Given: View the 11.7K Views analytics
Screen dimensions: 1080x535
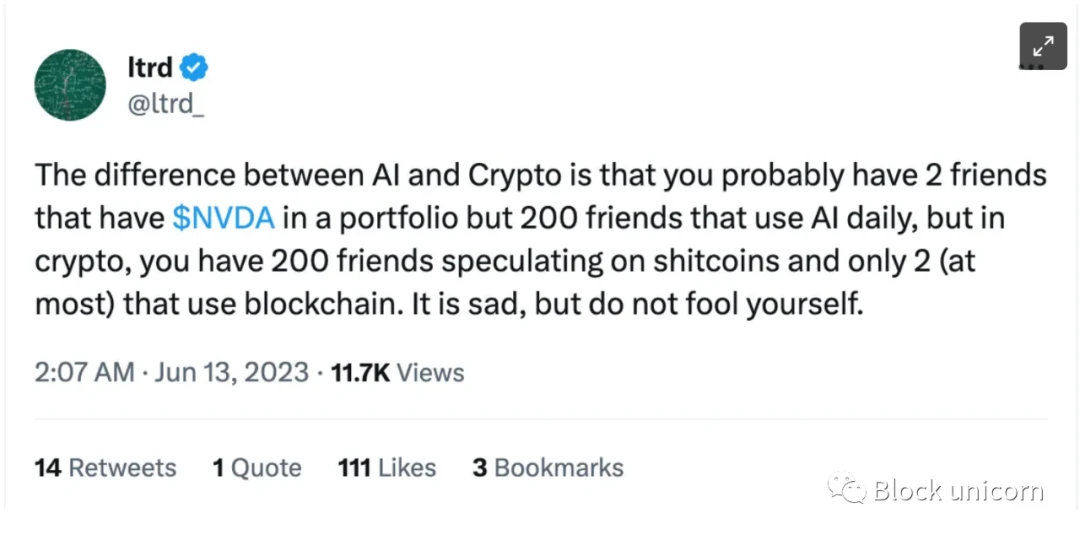Looking at the screenshot, I should 398,373.
